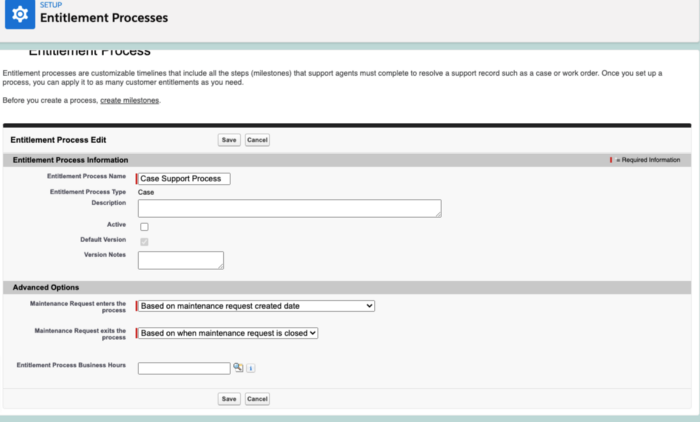Click the 'Entitlement Process Information' section header
This screenshot has height=422, width=700.
click(x=71, y=160)
